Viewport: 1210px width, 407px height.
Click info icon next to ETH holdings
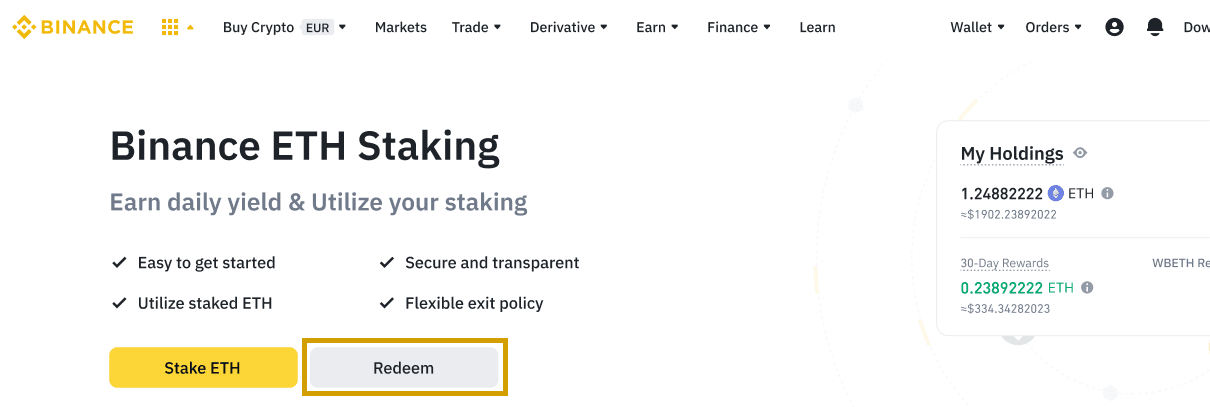pos(1108,193)
